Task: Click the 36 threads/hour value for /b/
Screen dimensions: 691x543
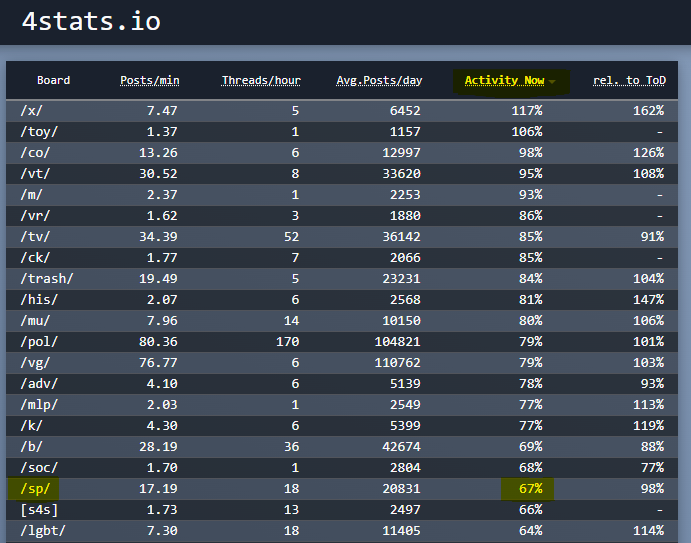Action: [291, 447]
